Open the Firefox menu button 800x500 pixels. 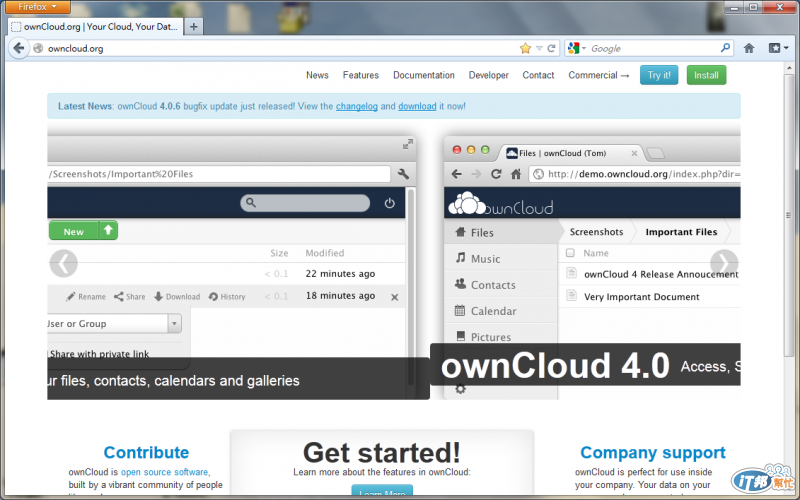(37, 7)
